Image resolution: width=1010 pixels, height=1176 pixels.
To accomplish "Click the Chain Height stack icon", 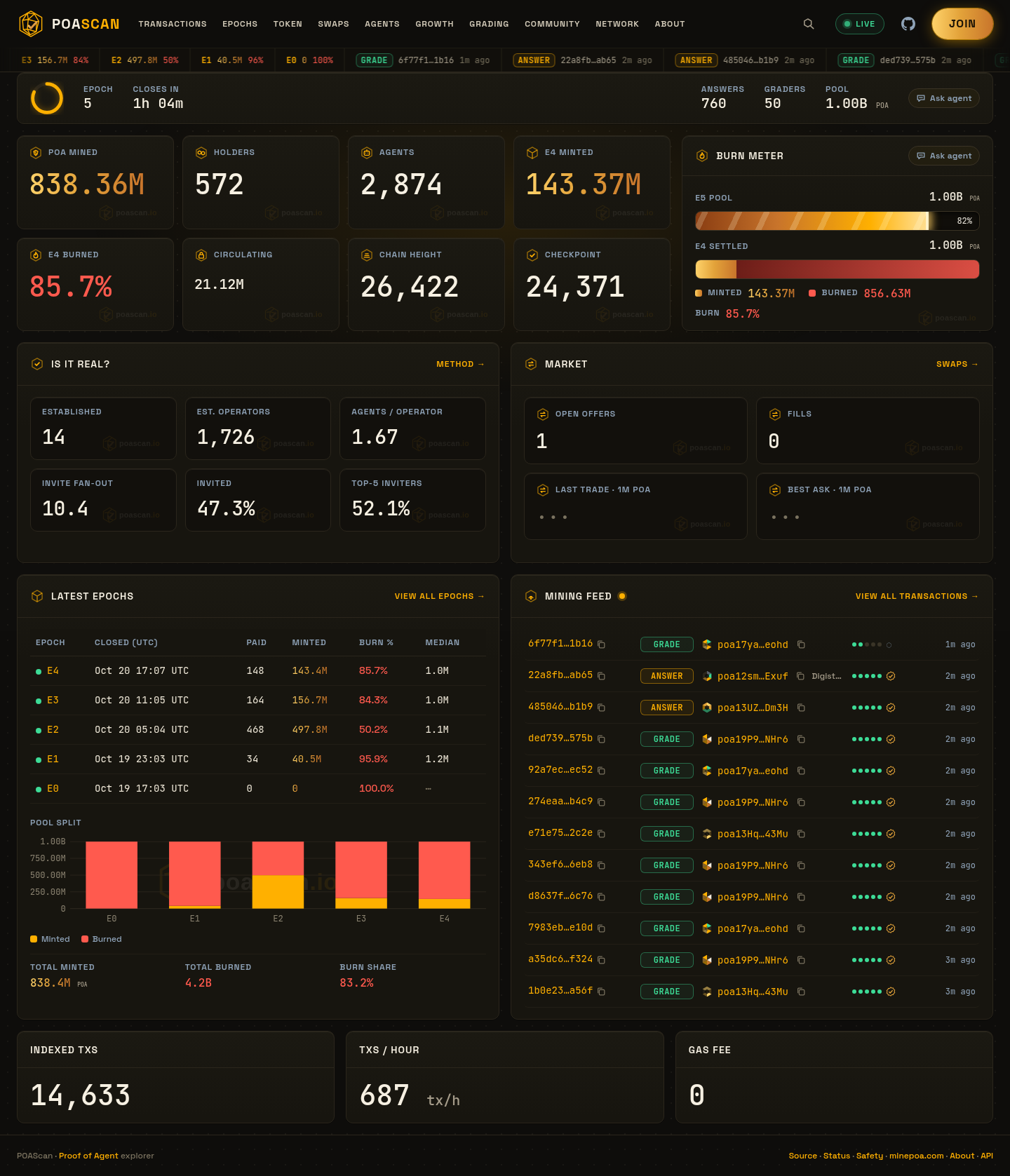I will coord(367,255).
